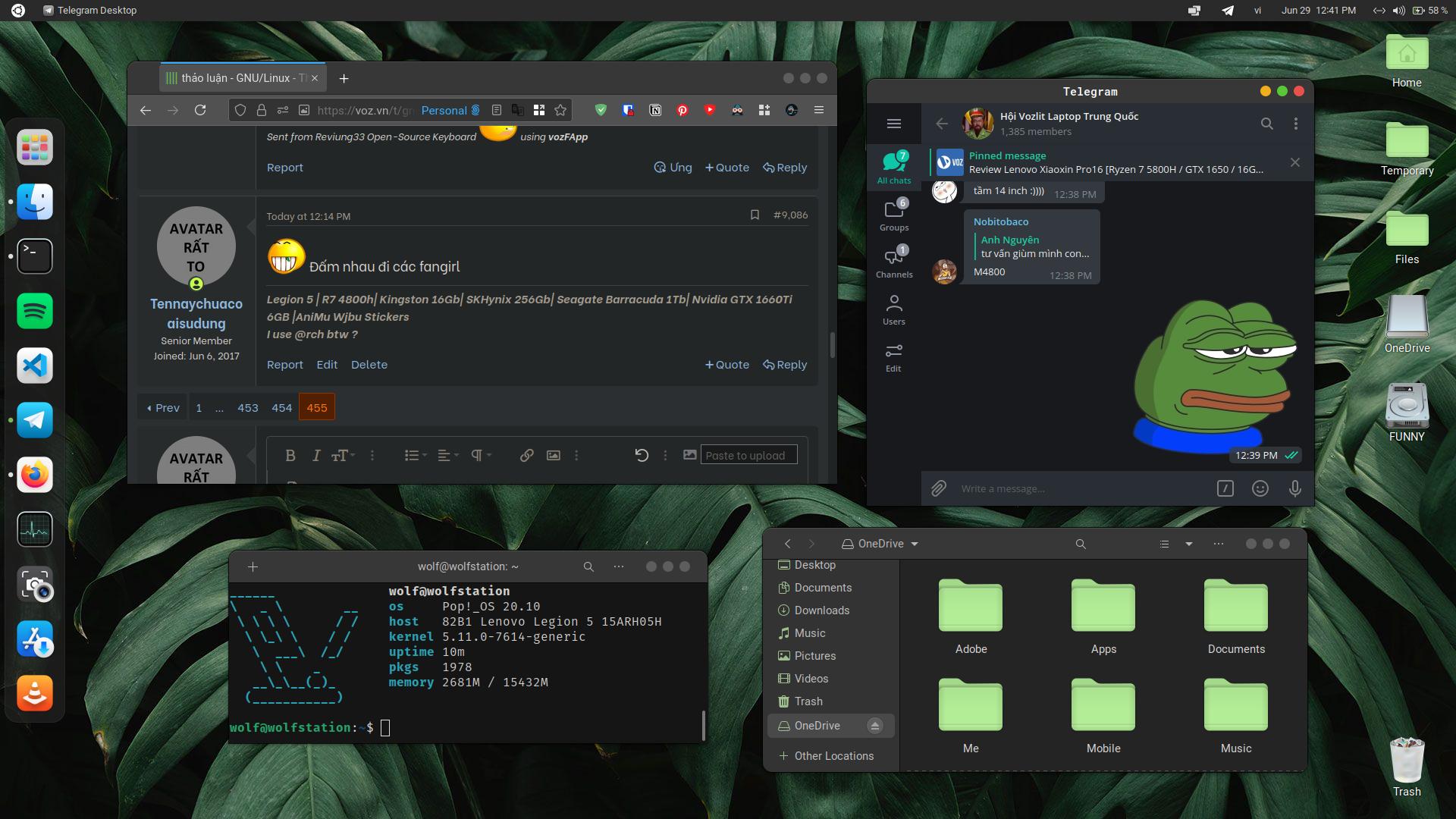The image size is (1456, 819).
Task: Open the file manager's more options menu
Action: coord(1219,544)
